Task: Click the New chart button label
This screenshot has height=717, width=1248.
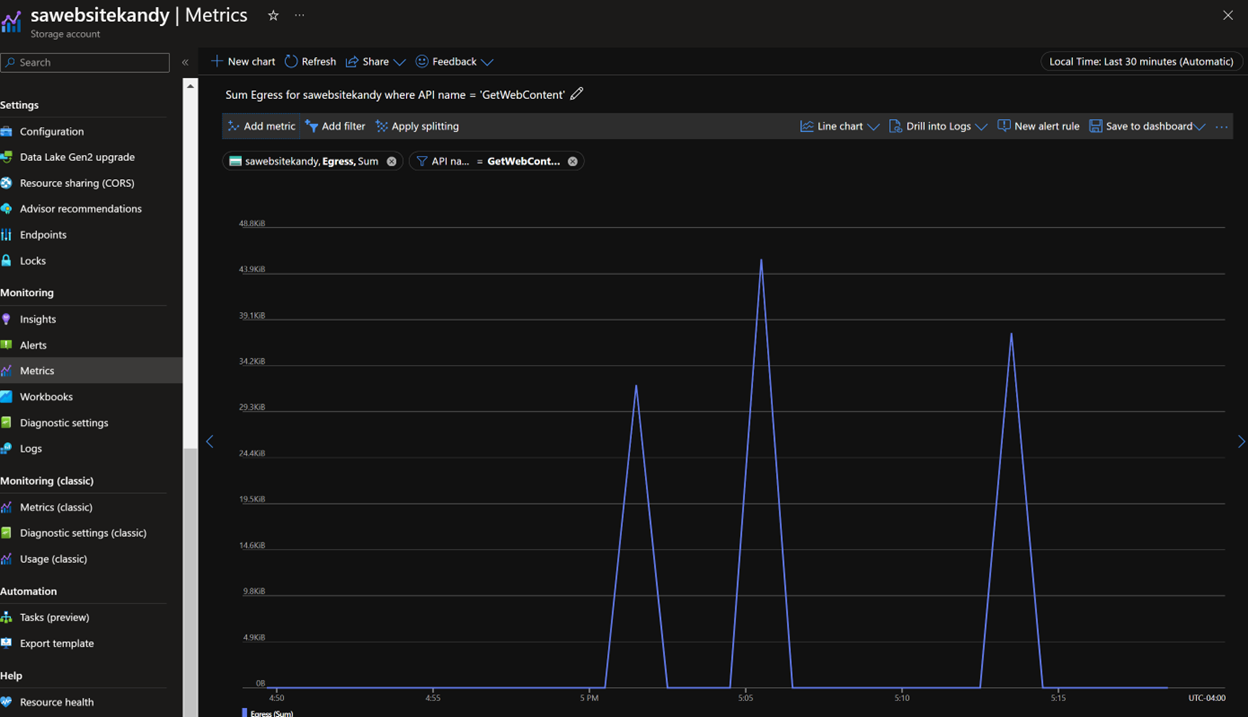Action: [x=251, y=62]
